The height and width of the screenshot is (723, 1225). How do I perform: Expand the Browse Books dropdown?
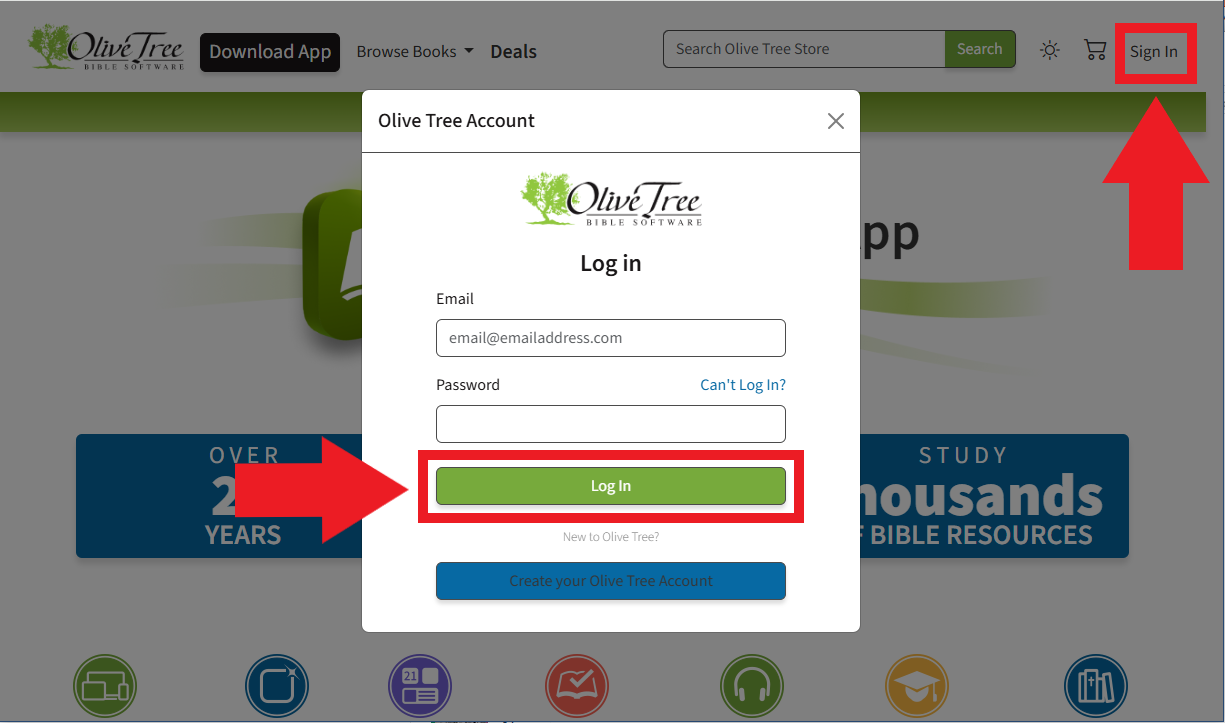[x=415, y=52]
